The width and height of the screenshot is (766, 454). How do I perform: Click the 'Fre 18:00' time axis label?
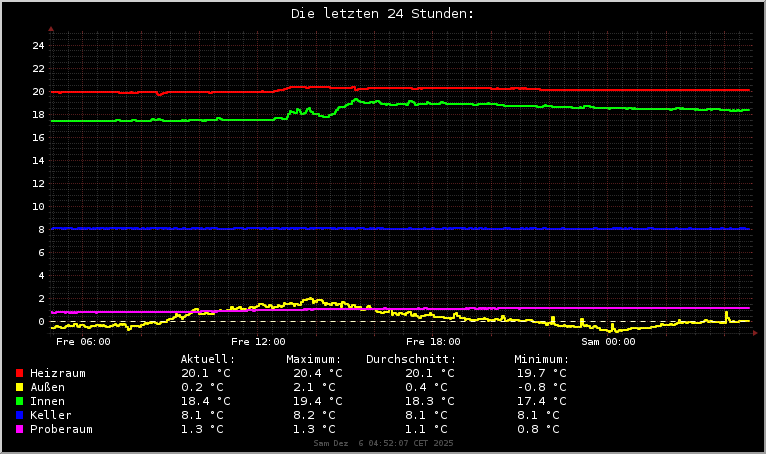tap(433, 342)
